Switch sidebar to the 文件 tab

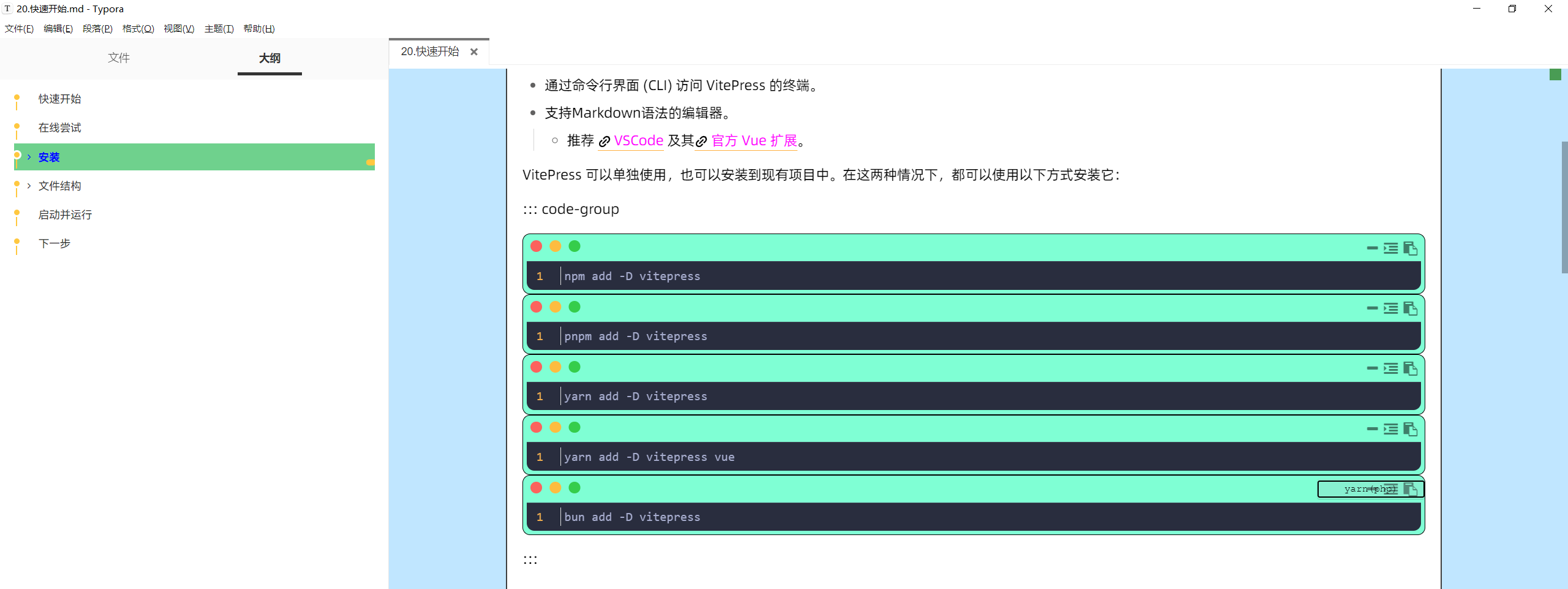pyautogui.click(x=118, y=58)
